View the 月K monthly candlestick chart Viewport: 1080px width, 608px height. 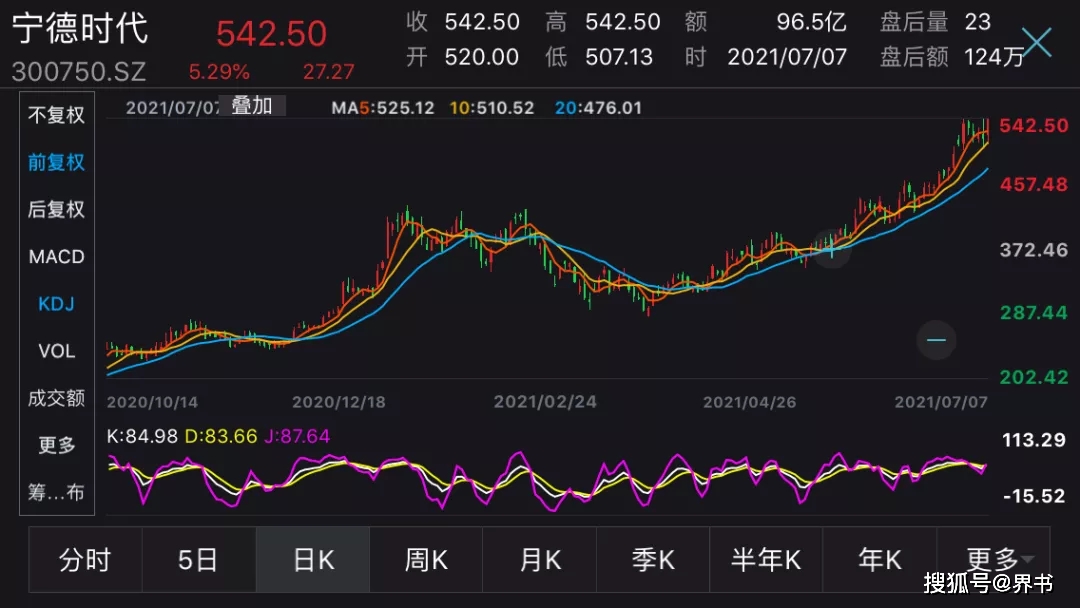click(539, 560)
